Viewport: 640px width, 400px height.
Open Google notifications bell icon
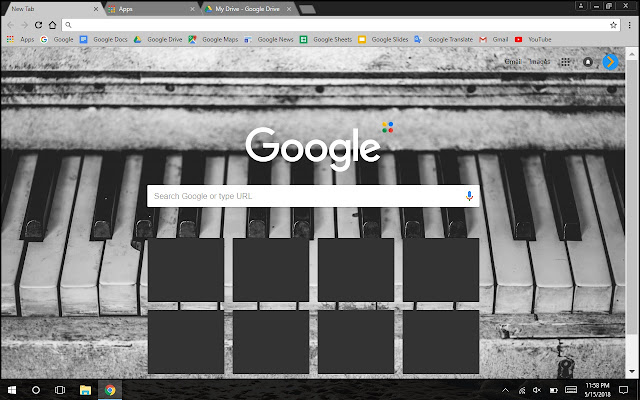[x=588, y=62]
